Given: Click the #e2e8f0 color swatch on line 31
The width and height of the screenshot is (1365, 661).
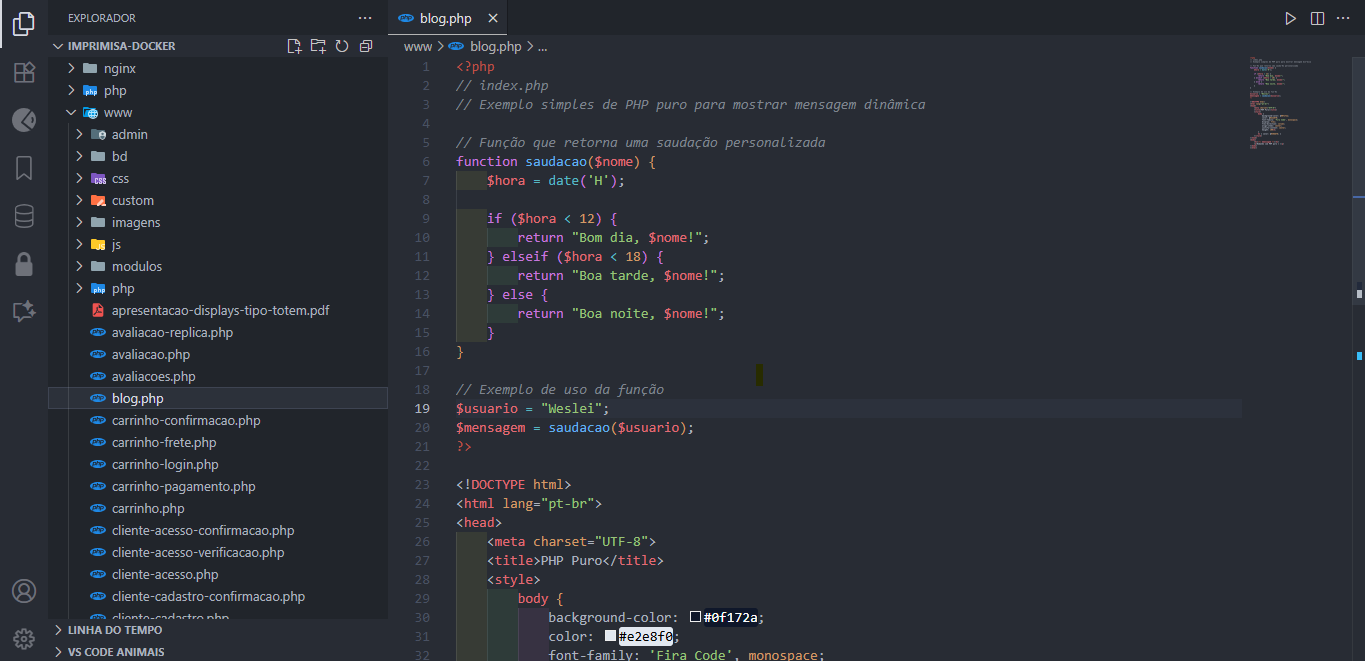Looking at the screenshot, I should 612,635.
